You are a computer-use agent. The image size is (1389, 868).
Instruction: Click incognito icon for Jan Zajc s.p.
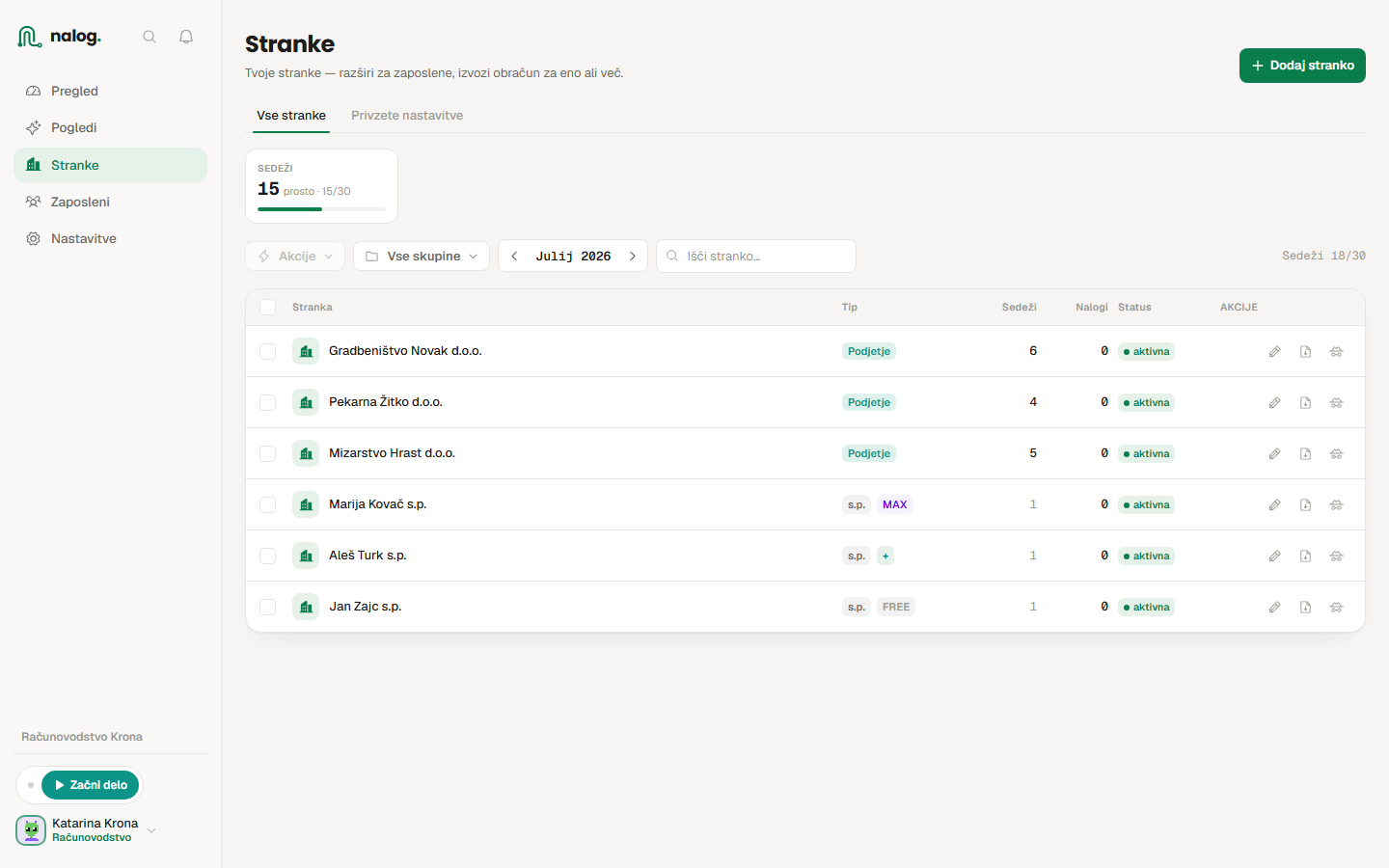(x=1336, y=608)
